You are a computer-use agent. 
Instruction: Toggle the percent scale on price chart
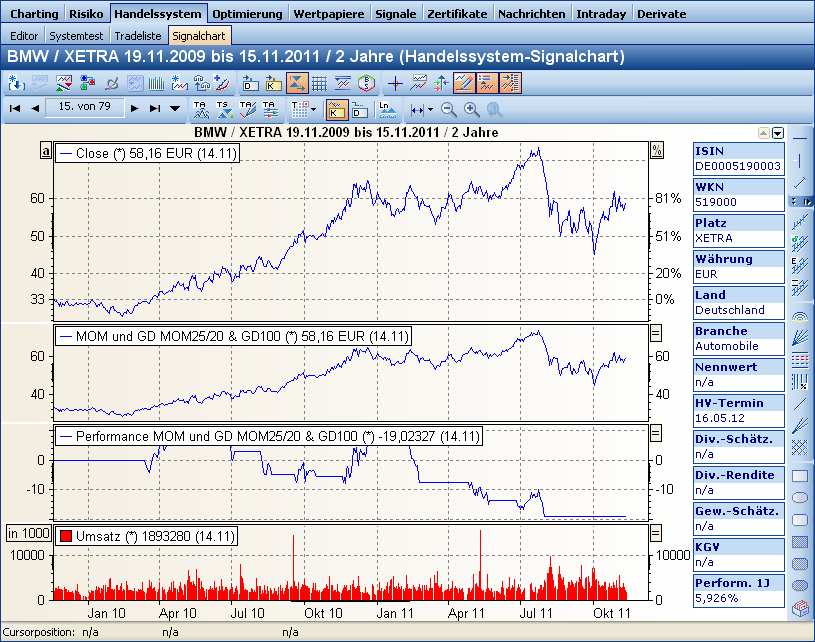[x=657, y=150]
